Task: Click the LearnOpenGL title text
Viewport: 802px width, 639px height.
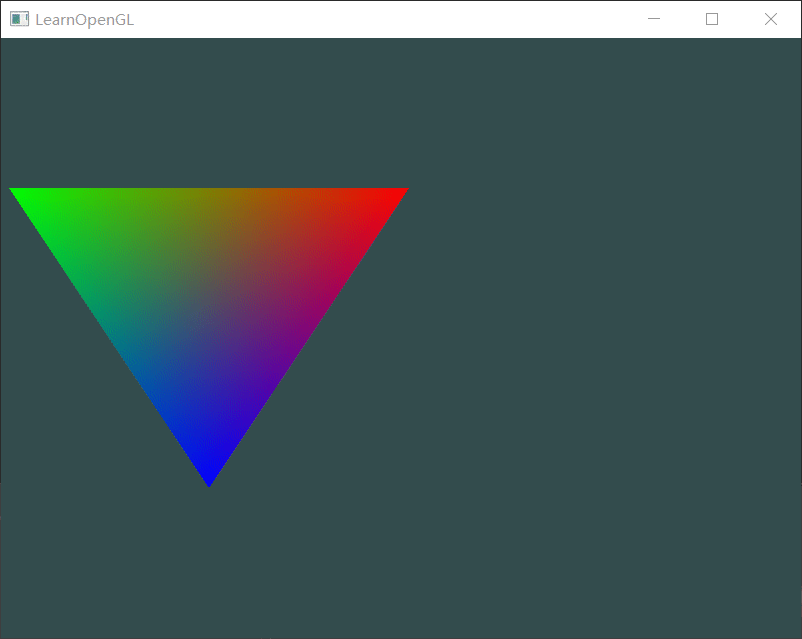Action: point(84,19)
